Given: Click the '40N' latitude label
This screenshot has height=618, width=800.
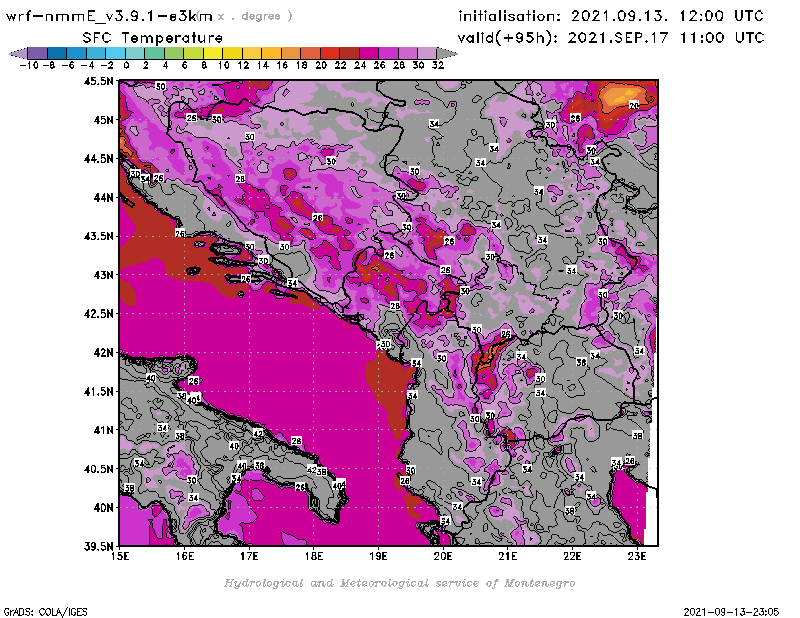Looking at the screenshot, I should click(103, 508).
